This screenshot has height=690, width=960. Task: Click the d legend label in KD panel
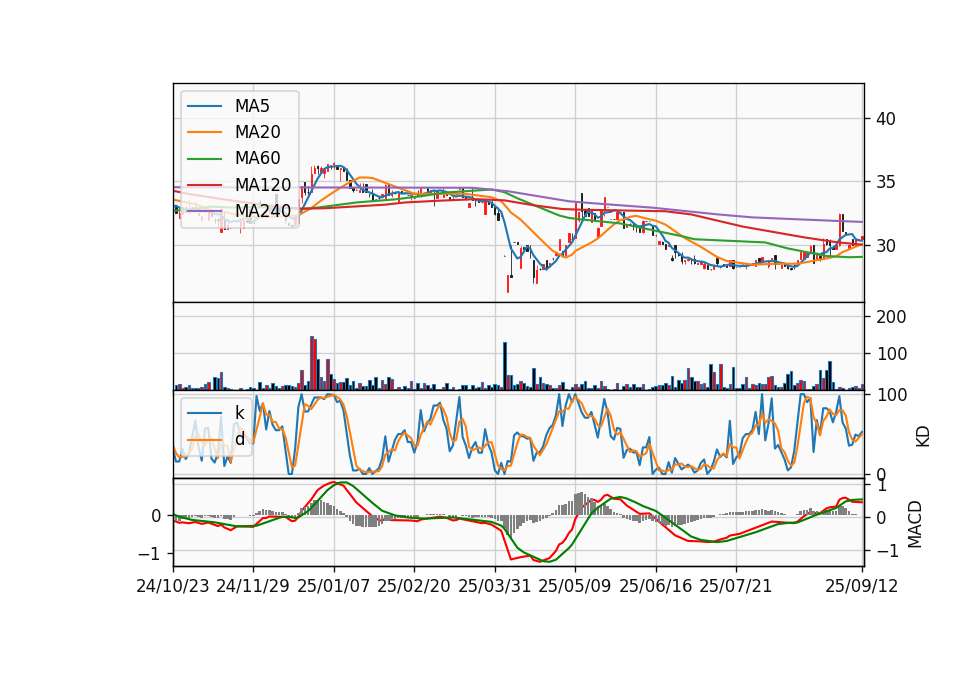click(x=240, y=438)
